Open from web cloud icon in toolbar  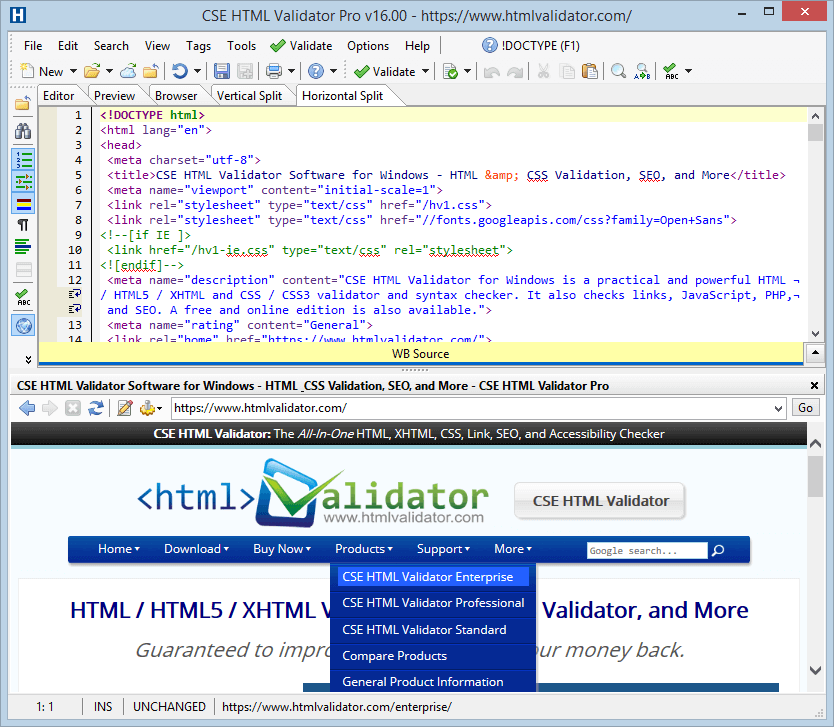[x=128, y=71]
